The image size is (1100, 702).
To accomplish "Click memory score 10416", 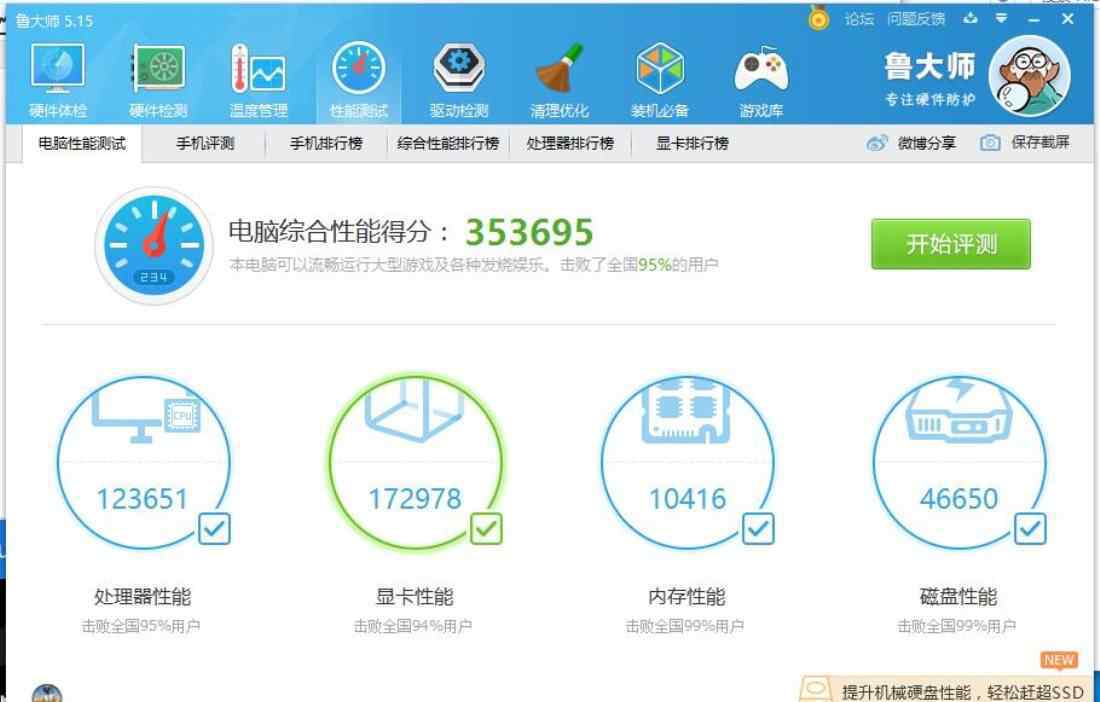I will point(687,499).
